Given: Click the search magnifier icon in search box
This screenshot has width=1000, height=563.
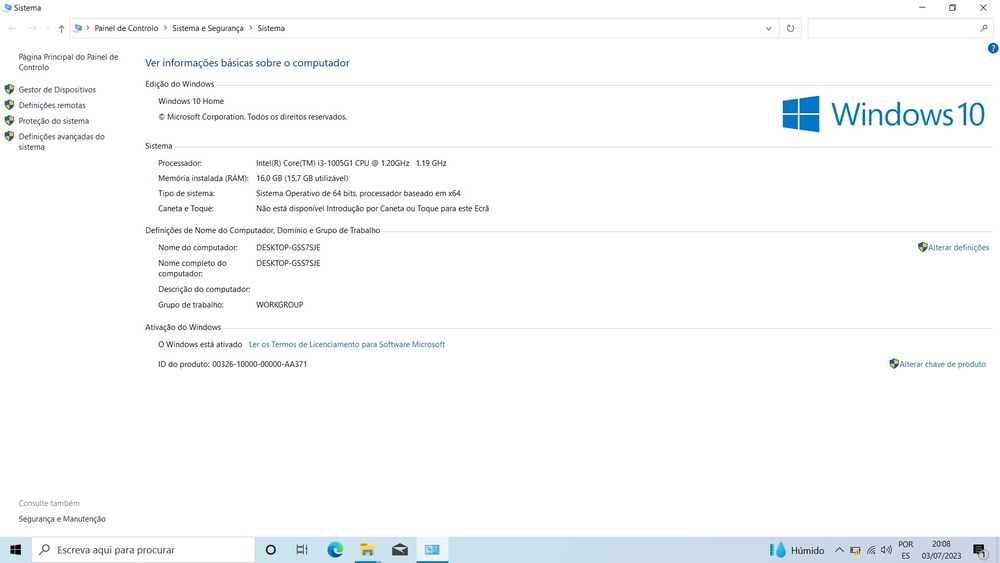Looking at the screenshot, I should tap(984, 28).
